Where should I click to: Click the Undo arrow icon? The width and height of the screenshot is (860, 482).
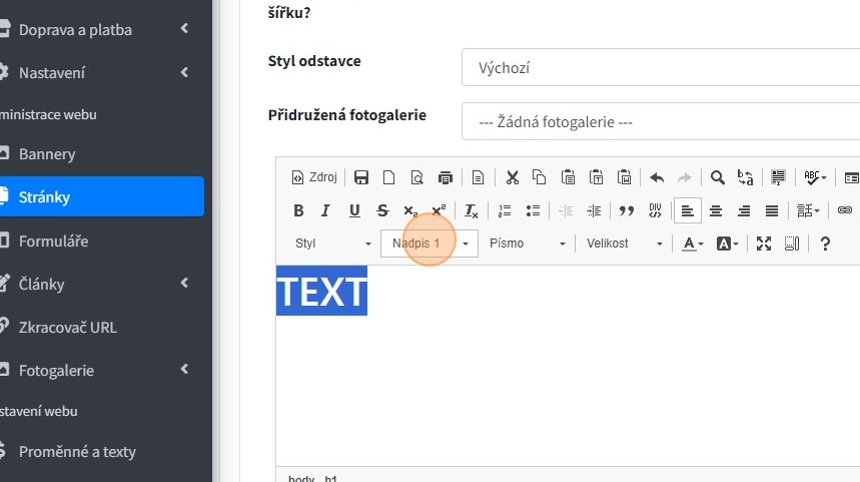[x=656, y=178]
